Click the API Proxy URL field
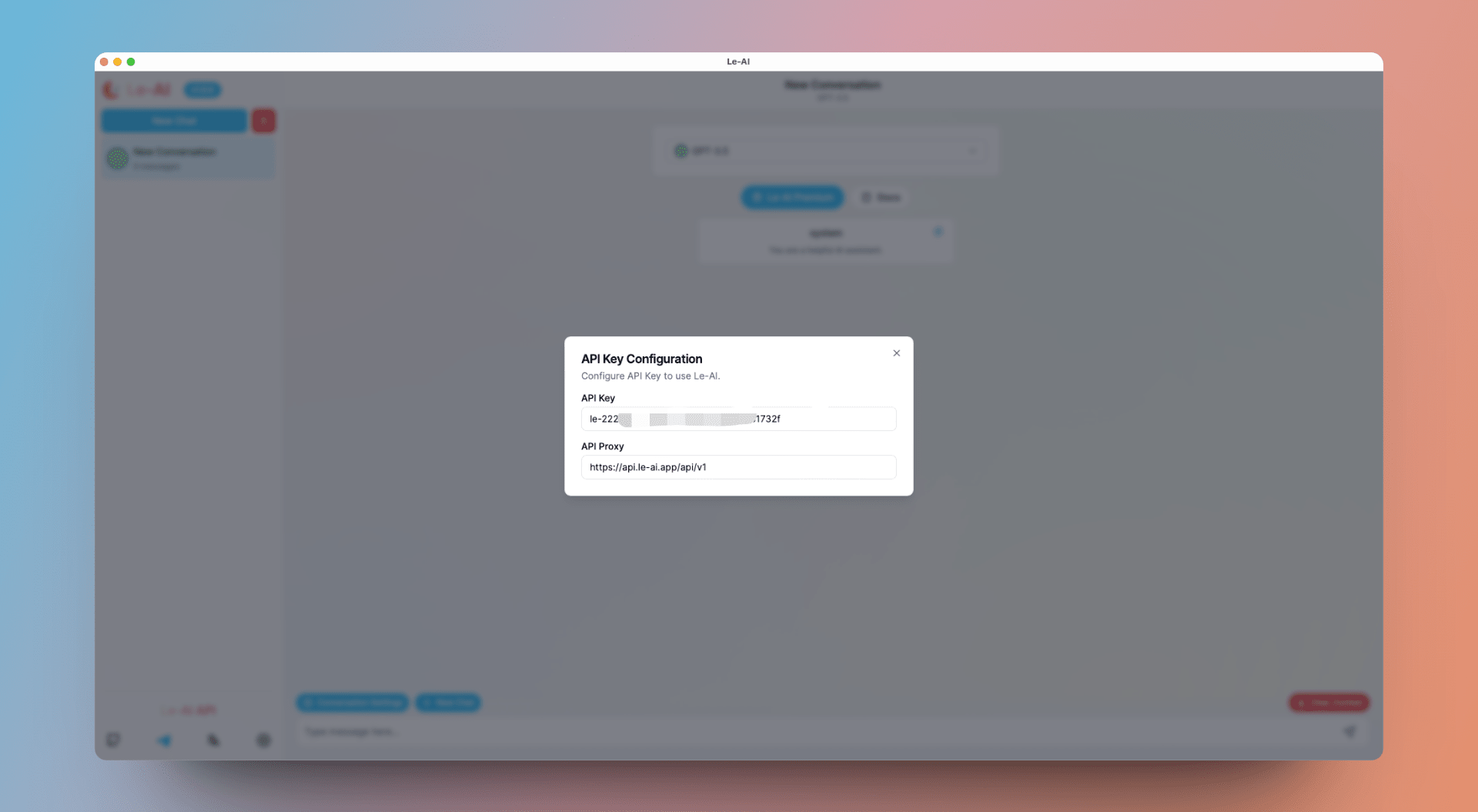1478x812 pixels. (738, 467)
